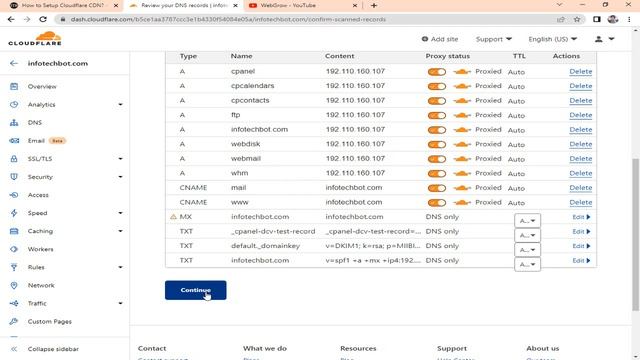Delete the www CNAME record
The height and width of the screenshot is (360, 640).
tap(580, 202)
